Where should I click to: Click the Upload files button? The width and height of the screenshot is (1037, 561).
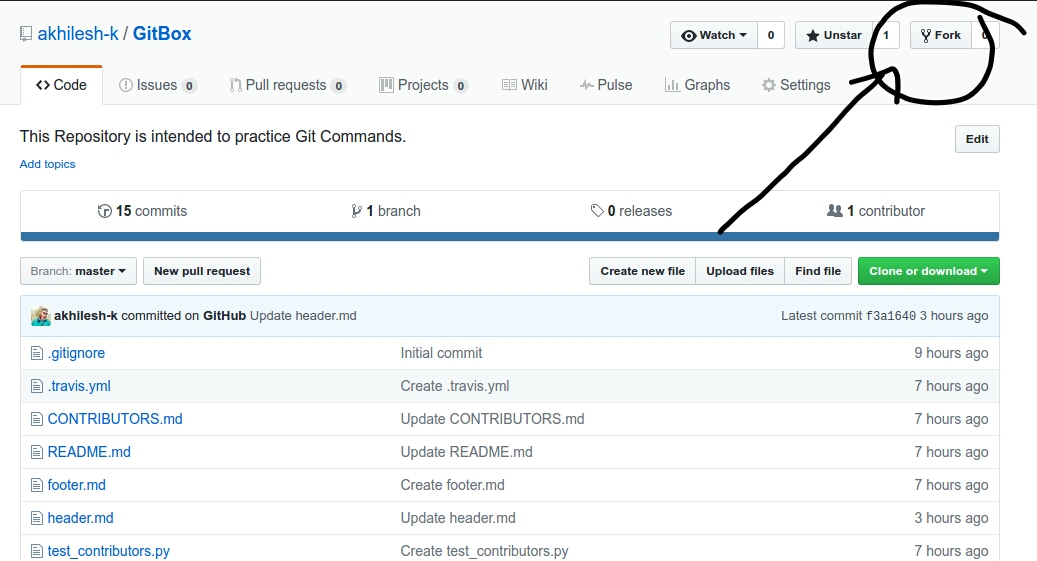pyautogui.click(x=740, y=271)
